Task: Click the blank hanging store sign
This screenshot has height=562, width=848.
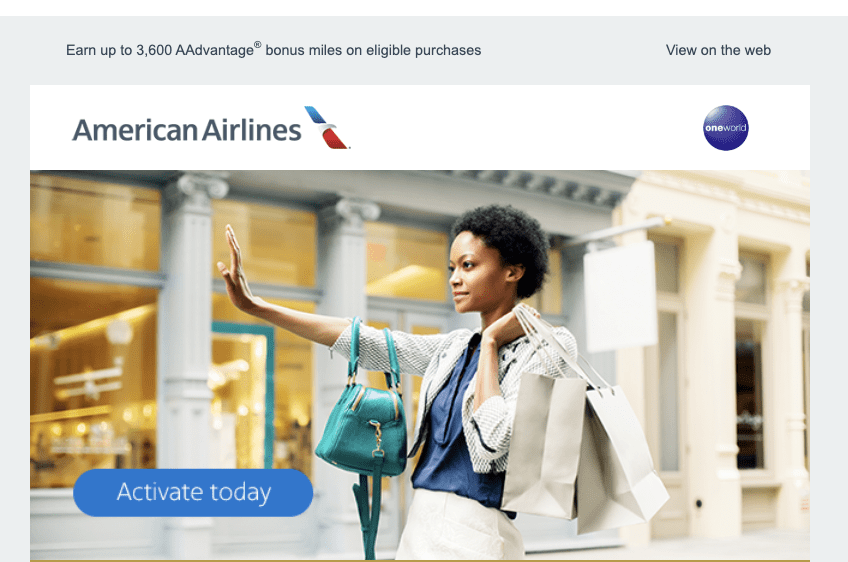Action: click(x=620, y=296)
